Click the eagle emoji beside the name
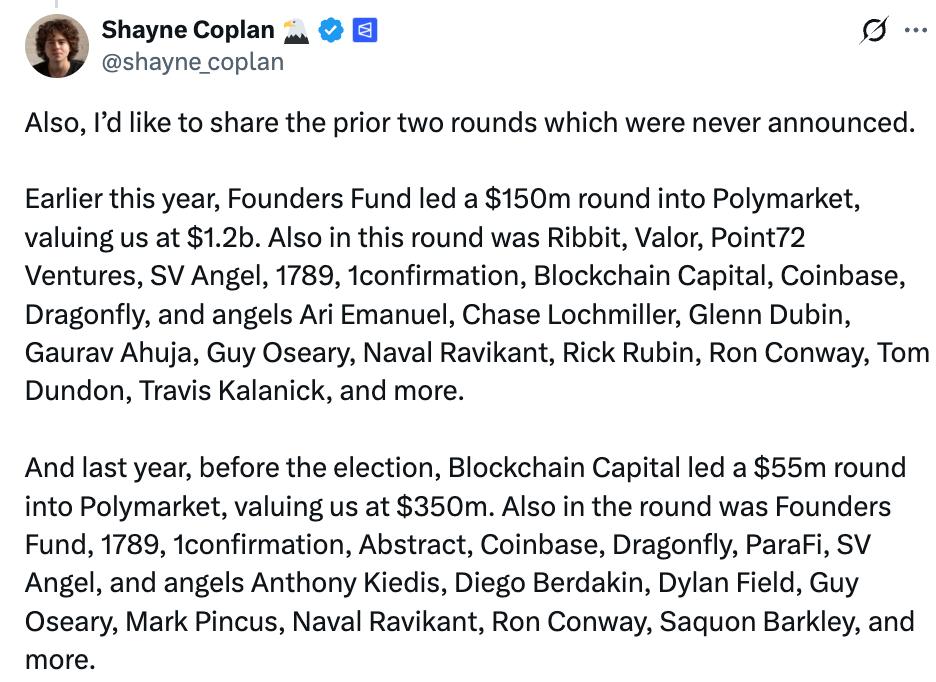936x682 pixels. point(297,31)
